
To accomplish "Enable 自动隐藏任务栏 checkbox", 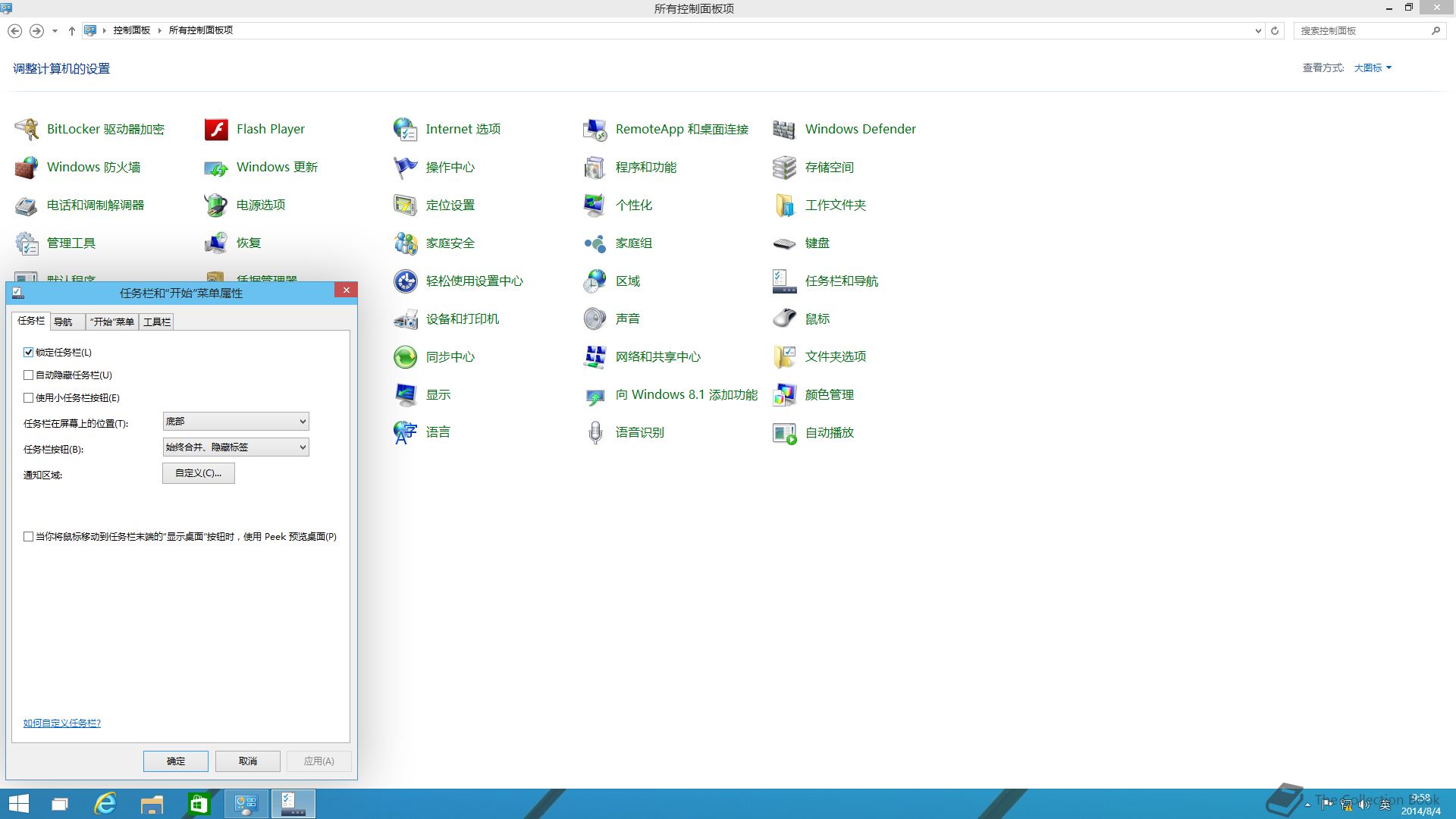I will (x=29, y=375).
